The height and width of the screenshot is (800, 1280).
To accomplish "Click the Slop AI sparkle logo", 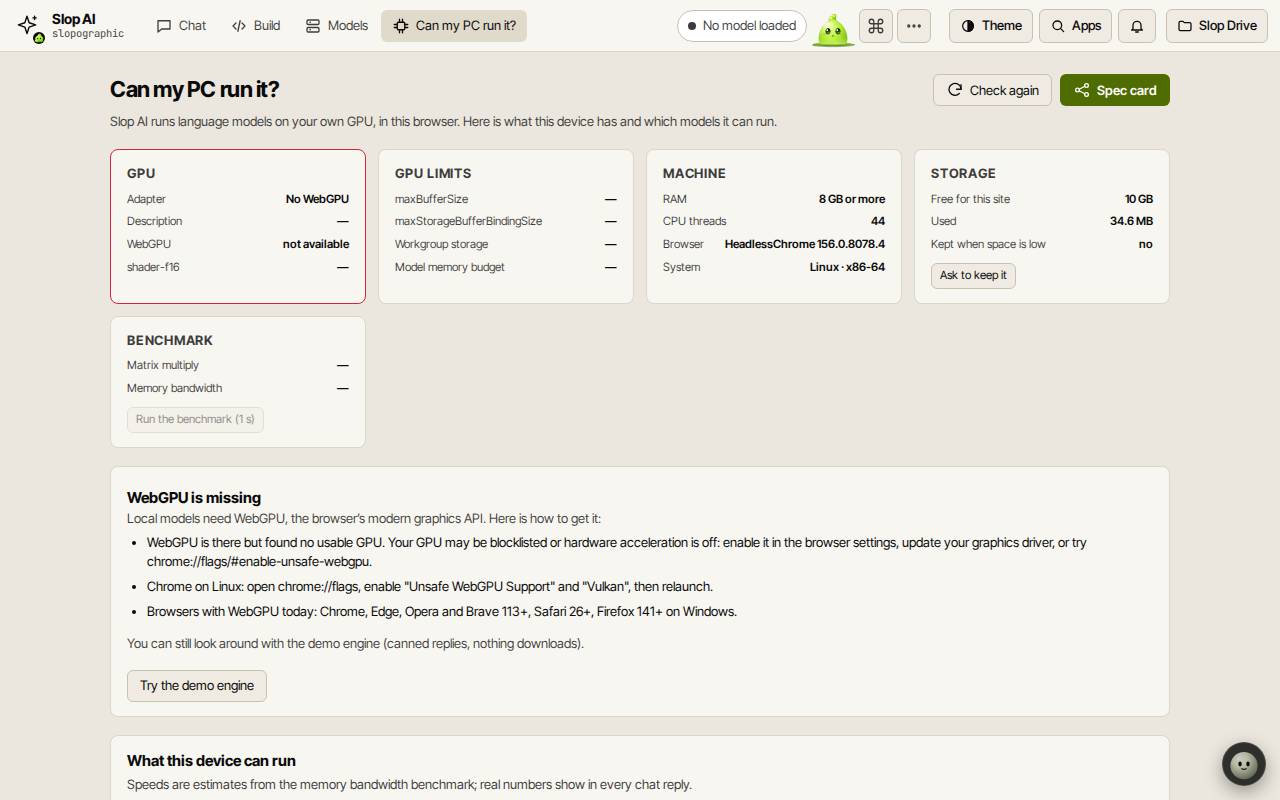I will tap(28, 25).
